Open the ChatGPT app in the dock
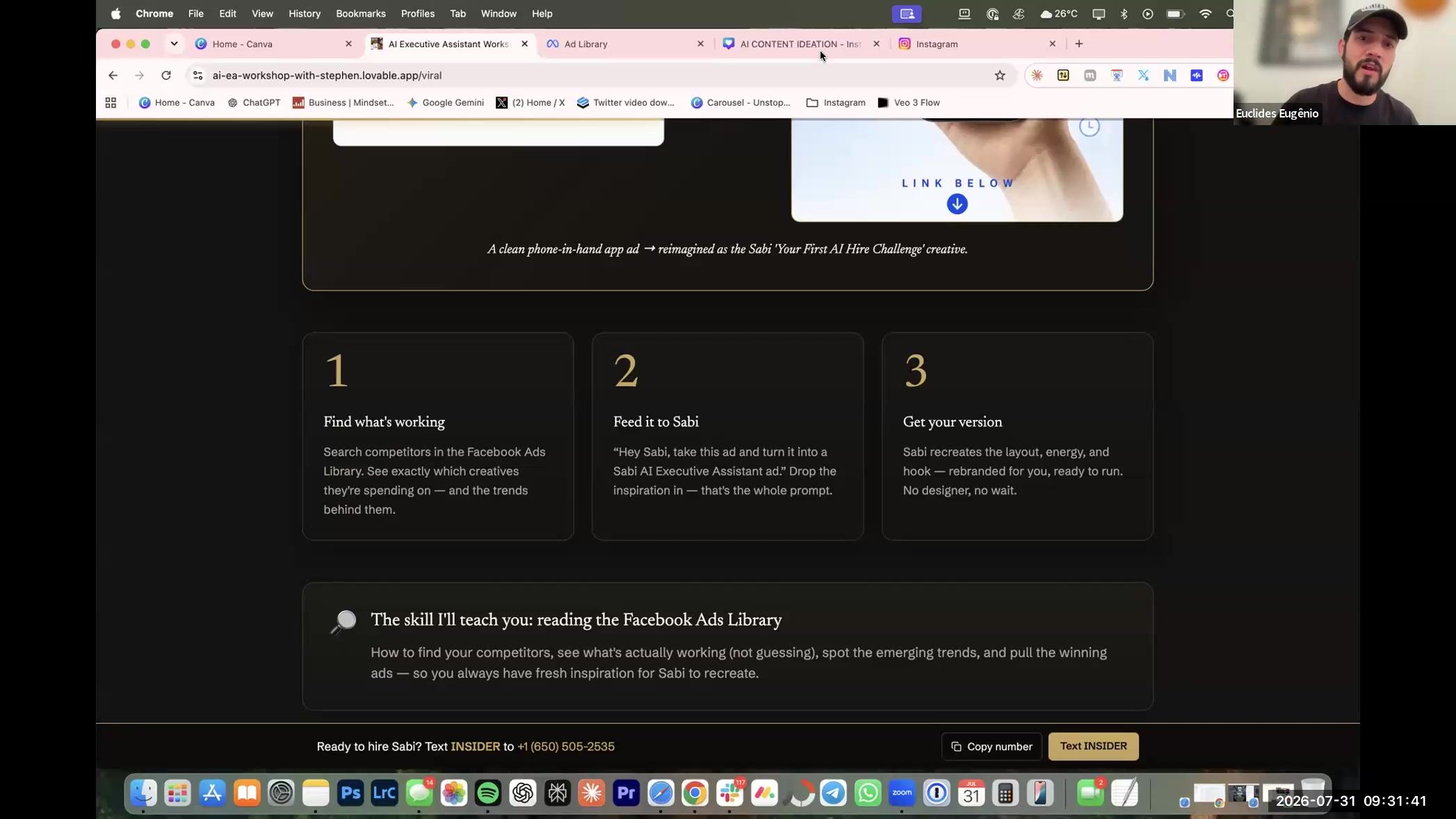The image size is (1456, 819). click(523, 793)
